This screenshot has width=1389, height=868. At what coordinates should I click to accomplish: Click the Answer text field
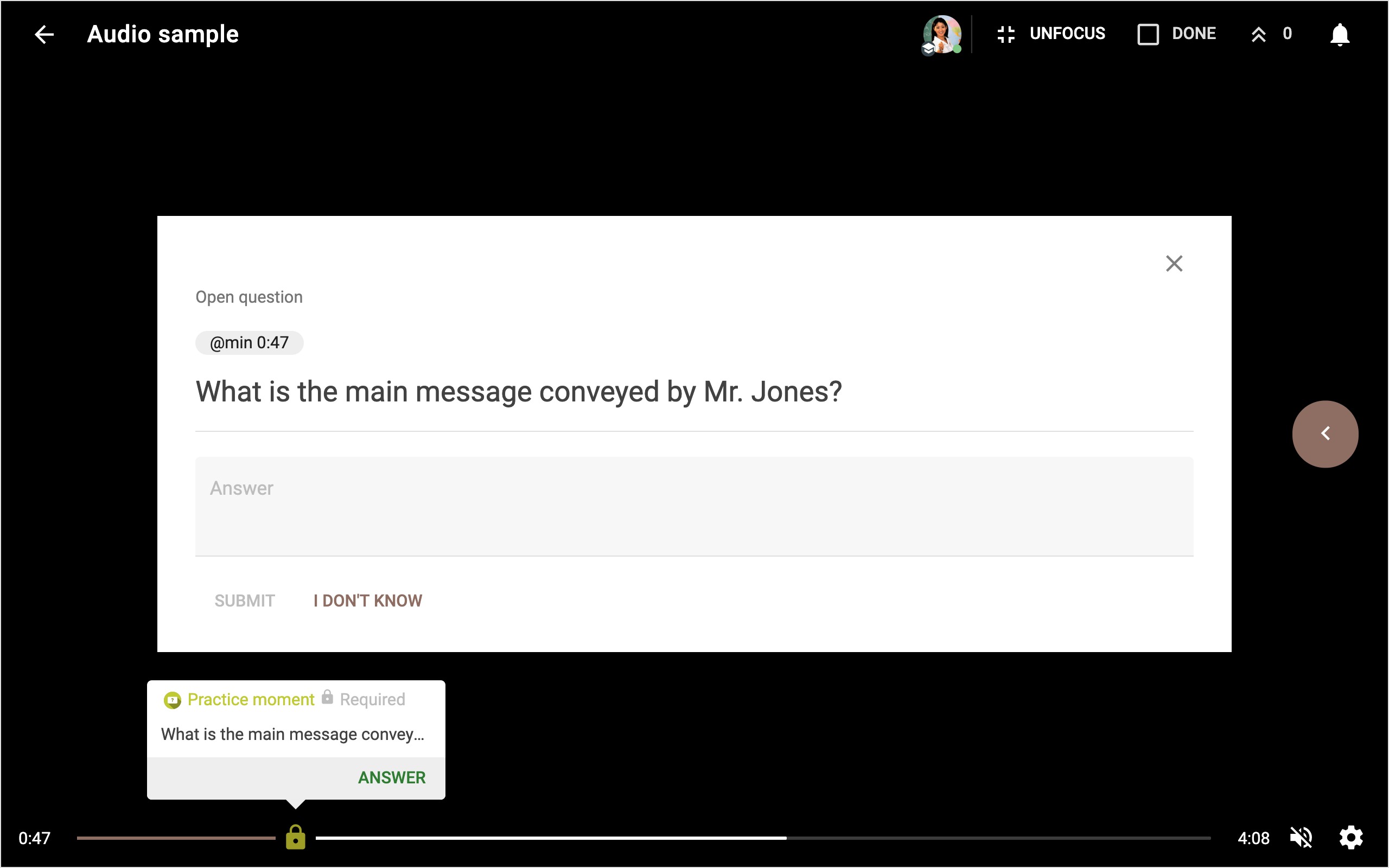click(694, 506)
